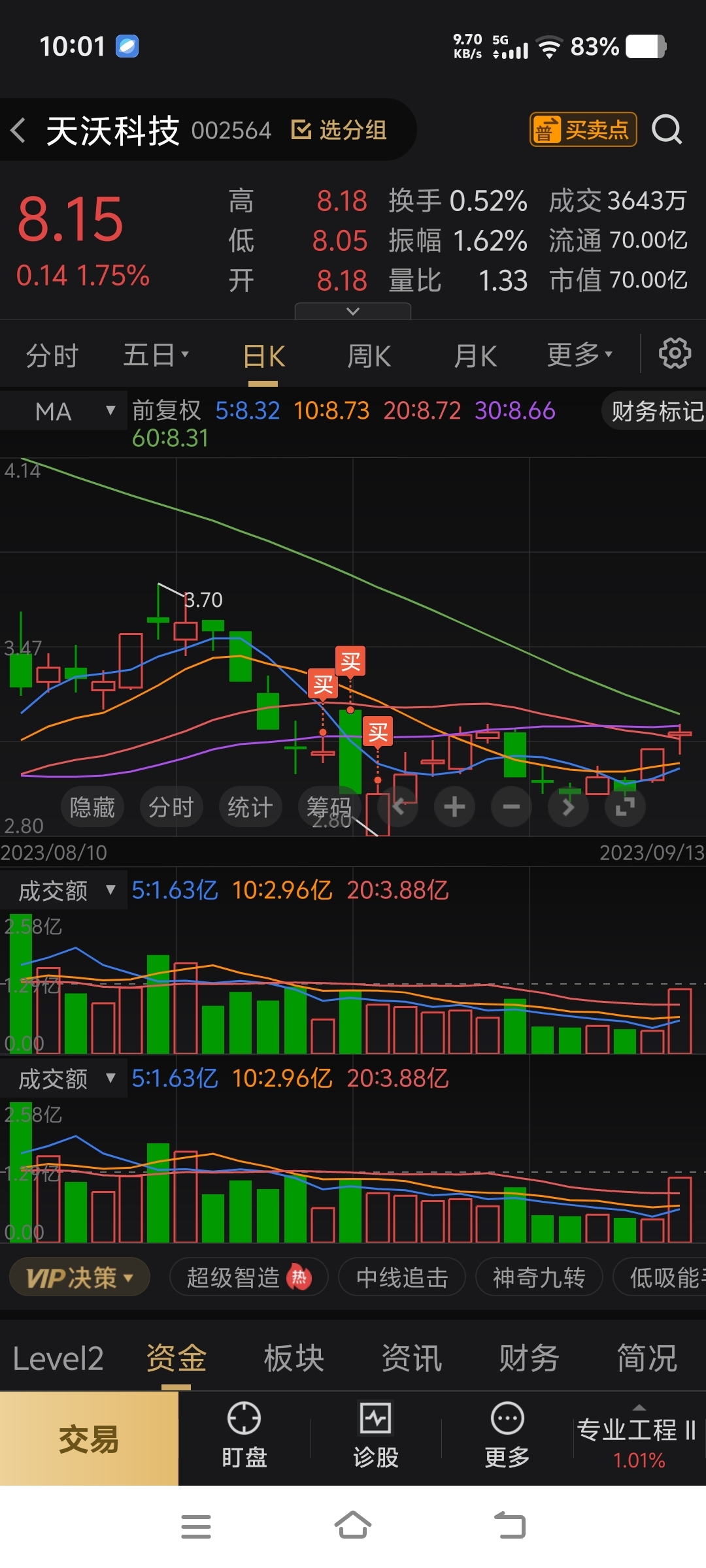Tap the 3.70 high price label
This screenshot has width=706, height=1568.
coord(203,600)
